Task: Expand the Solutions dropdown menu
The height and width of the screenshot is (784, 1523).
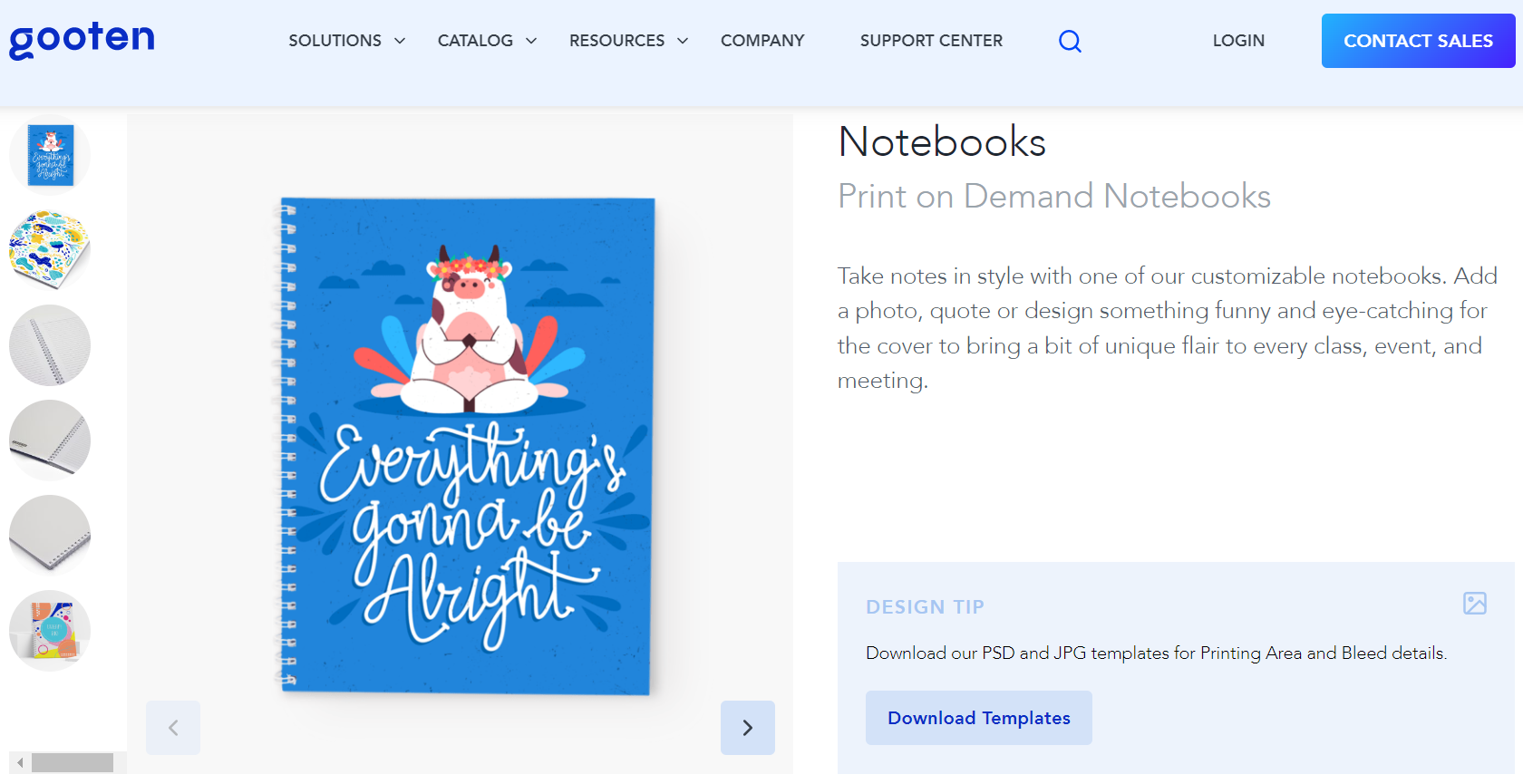Action: tap(347, 41)
